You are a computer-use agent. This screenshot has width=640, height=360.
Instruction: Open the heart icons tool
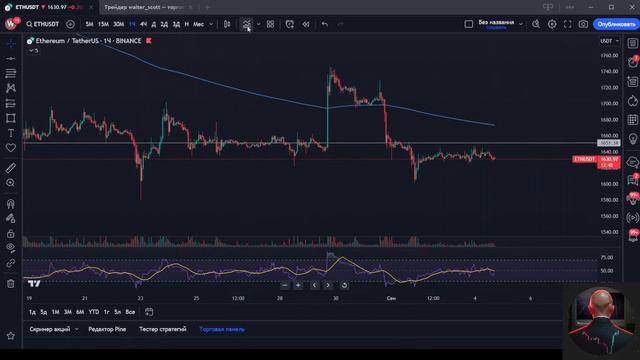point(11,148)
